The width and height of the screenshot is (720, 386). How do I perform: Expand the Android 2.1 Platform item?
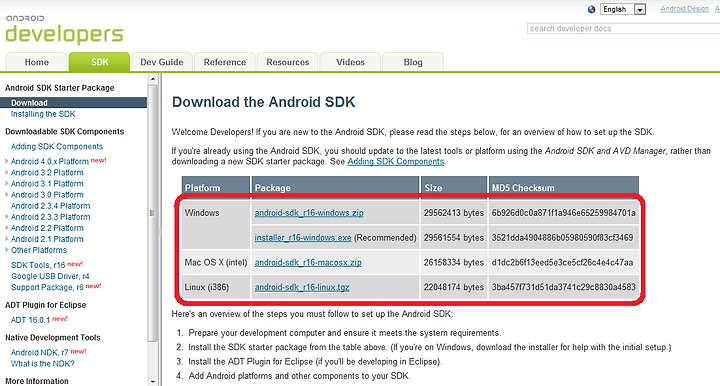click(6, 239)
